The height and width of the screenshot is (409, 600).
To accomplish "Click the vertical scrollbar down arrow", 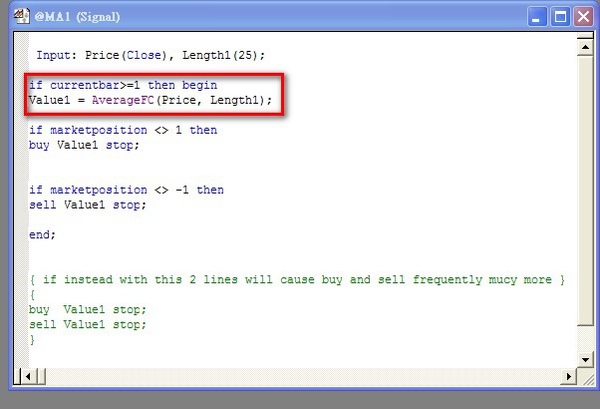I will click(x=585, y=360).
